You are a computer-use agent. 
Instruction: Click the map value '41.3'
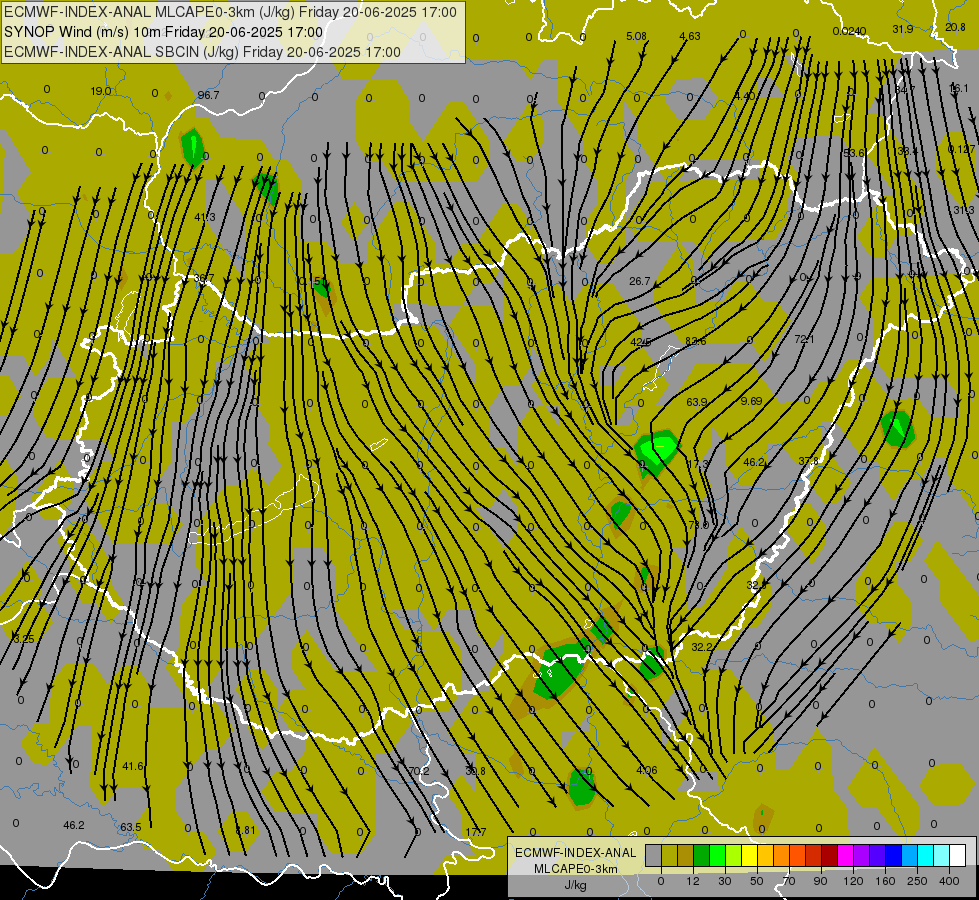[205, 217]
